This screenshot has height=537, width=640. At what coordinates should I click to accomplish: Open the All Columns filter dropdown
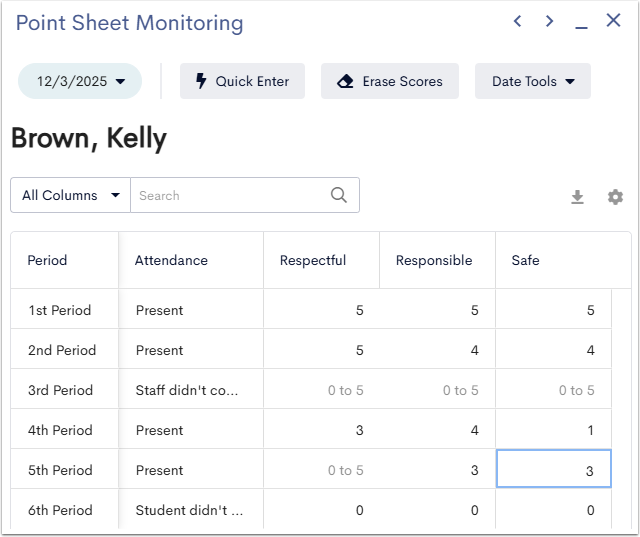click(x=71, y=195)
